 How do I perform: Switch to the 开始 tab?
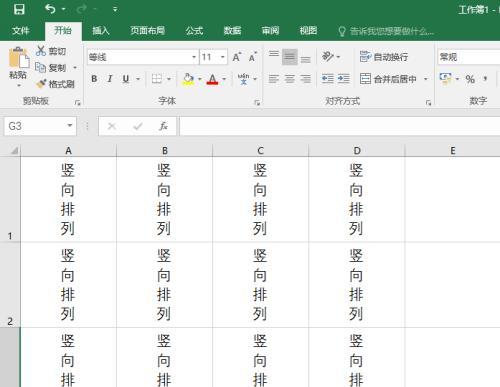click(x=63, y=31)
